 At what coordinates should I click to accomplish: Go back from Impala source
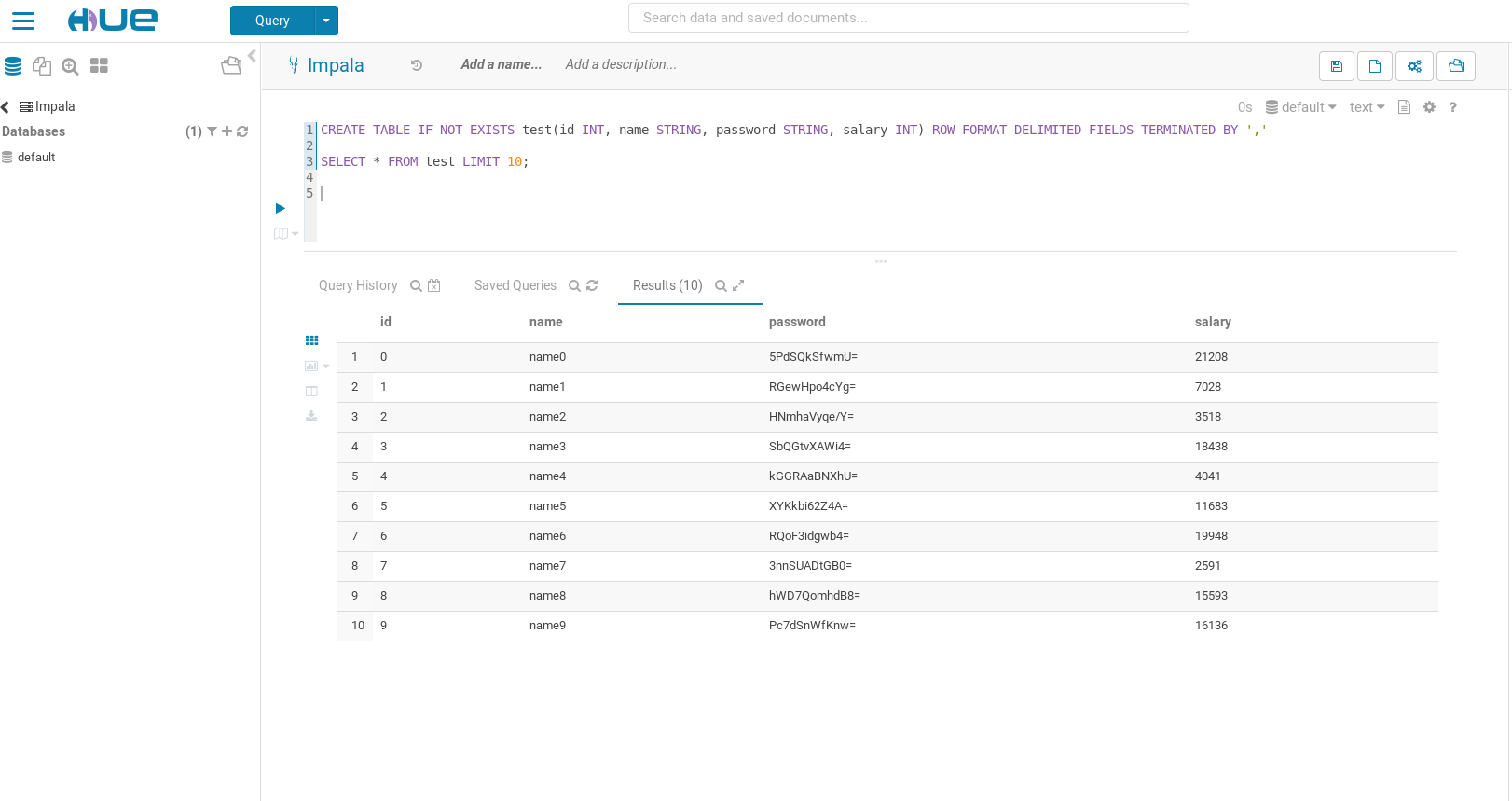tap(6, 107)
